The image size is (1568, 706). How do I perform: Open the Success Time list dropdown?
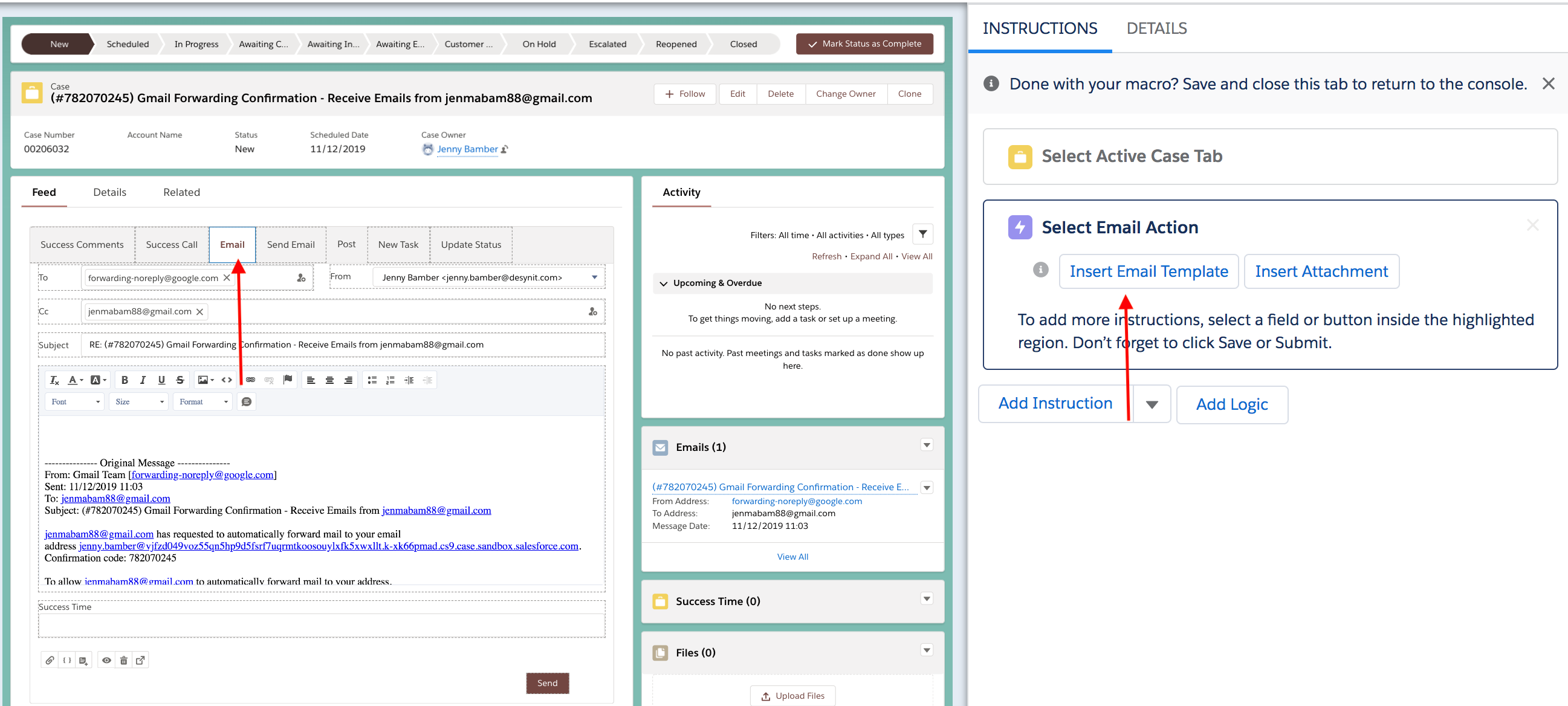[927, 600]
